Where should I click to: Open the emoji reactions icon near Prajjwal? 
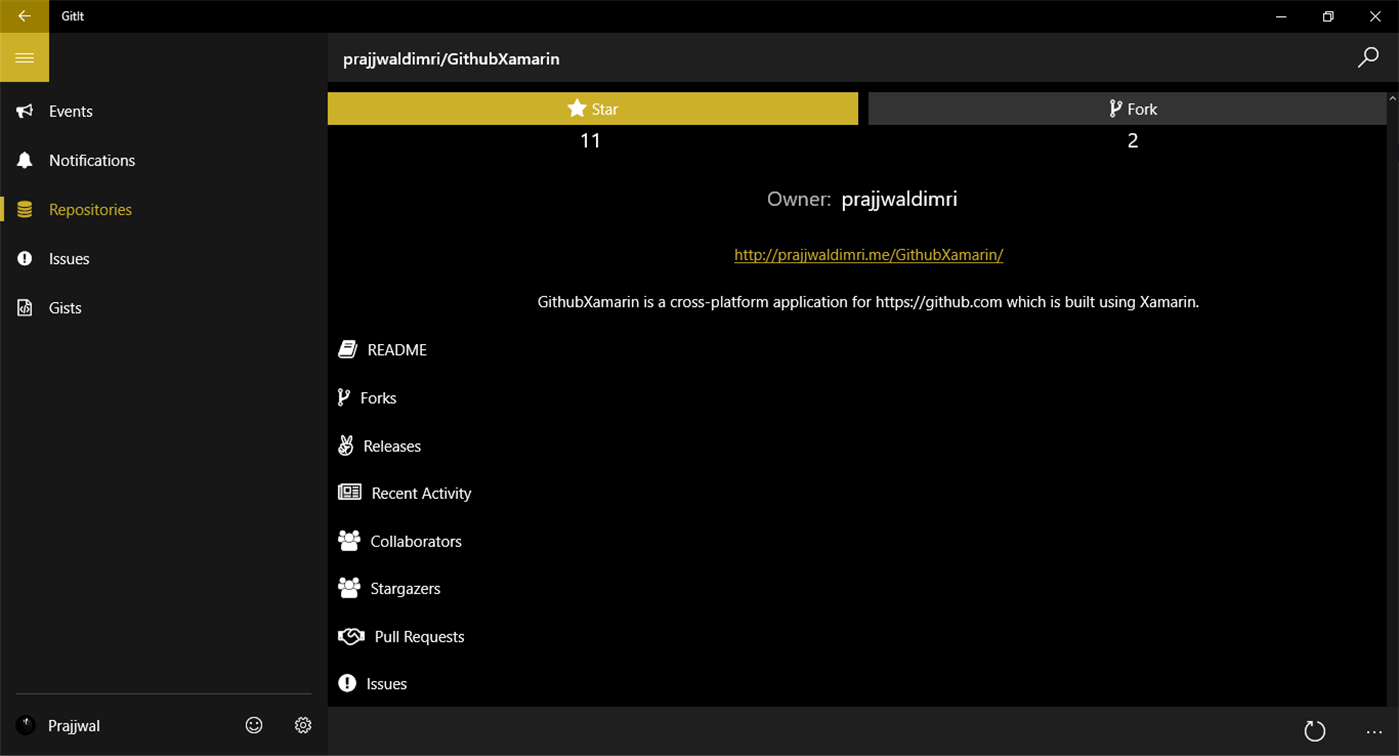point(253,725)
